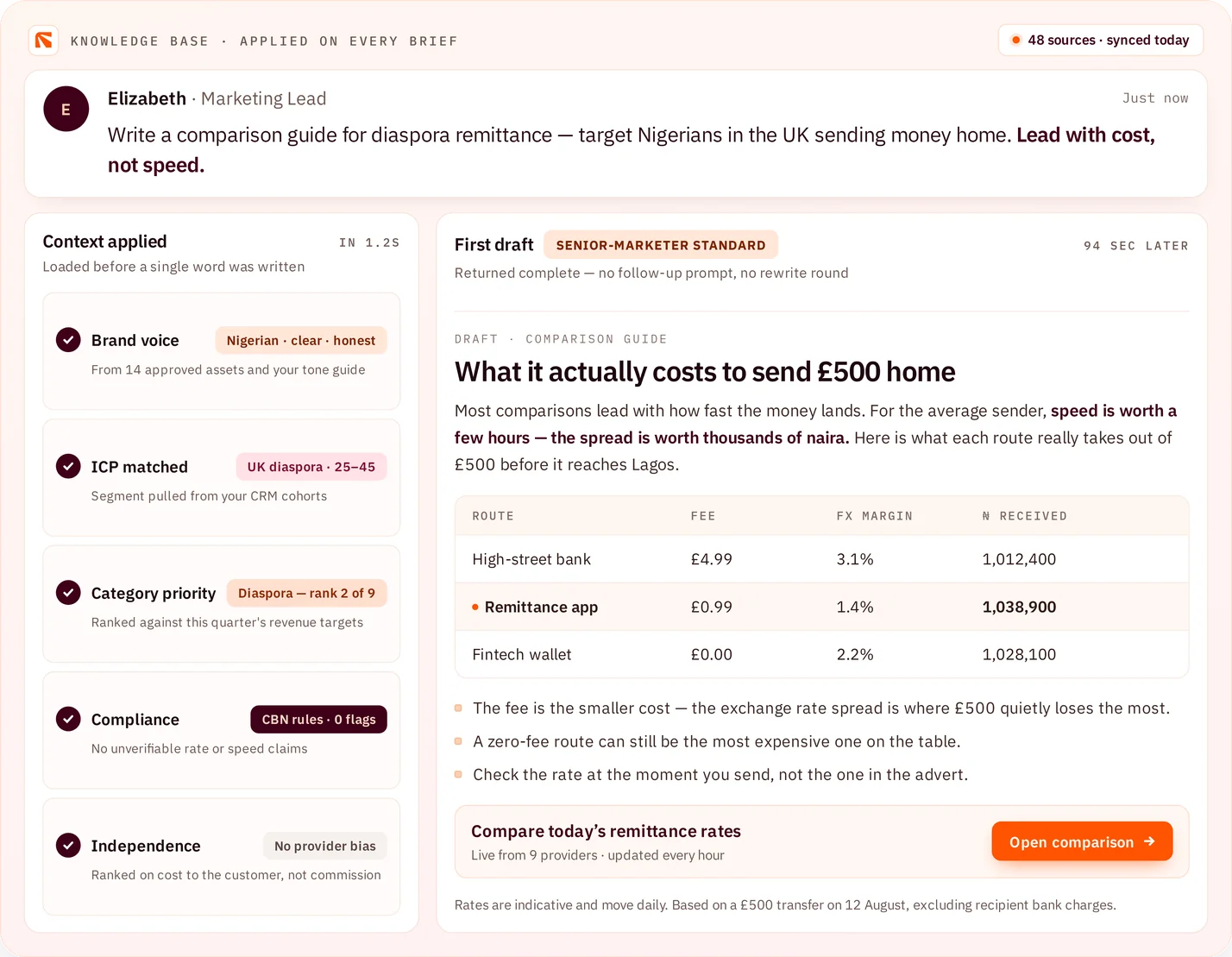Image resolution: width=1232 pixels, height=957 pixels.
Task: Click the 'Context applied' heading
Action: click(104, 242)
